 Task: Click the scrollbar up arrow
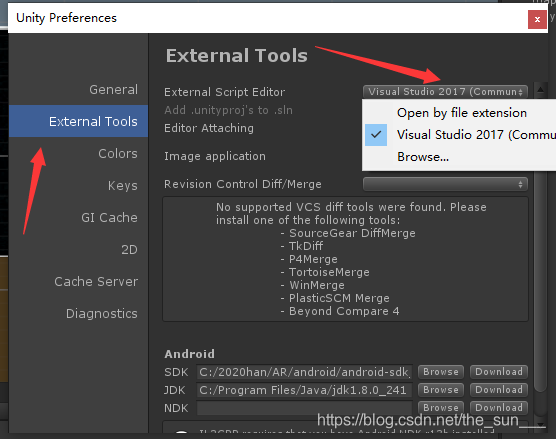click(540, 90)
